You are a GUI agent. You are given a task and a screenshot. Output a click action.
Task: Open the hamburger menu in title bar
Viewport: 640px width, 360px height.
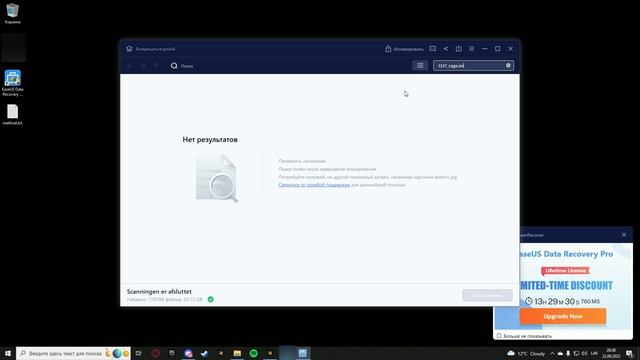pyautogui.click(x=472, y=49)
